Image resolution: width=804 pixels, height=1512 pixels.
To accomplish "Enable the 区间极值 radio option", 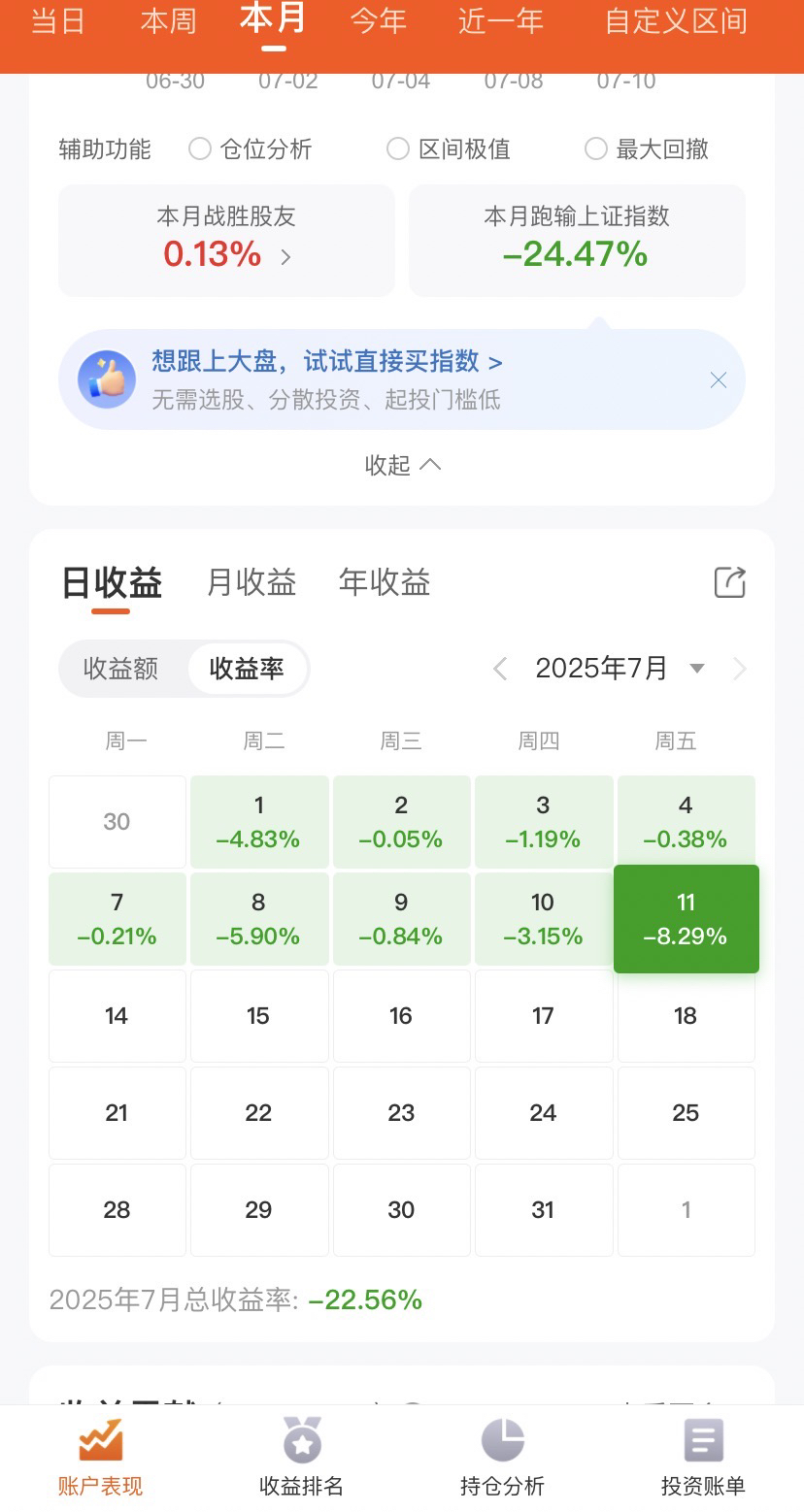I will (398, 148).
